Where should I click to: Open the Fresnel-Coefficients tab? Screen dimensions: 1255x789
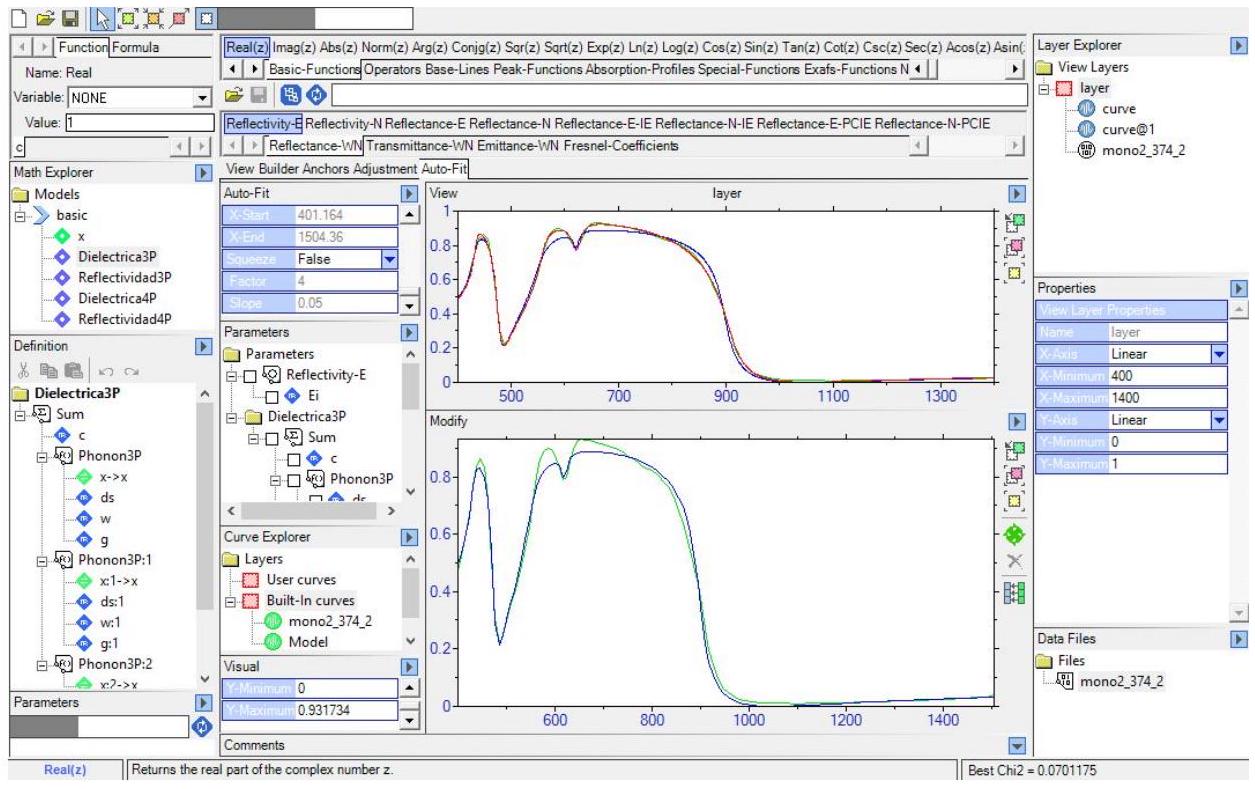pyautogui.click(x=621, y=147)
